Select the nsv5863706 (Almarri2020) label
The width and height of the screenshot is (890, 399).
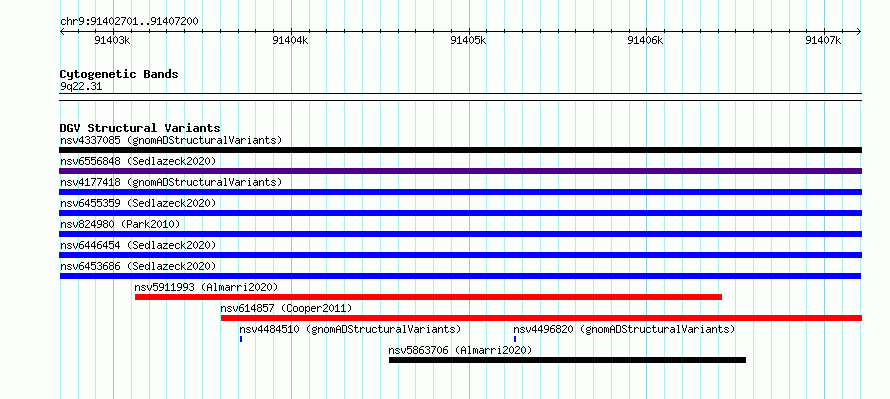[x=460, y=350]
